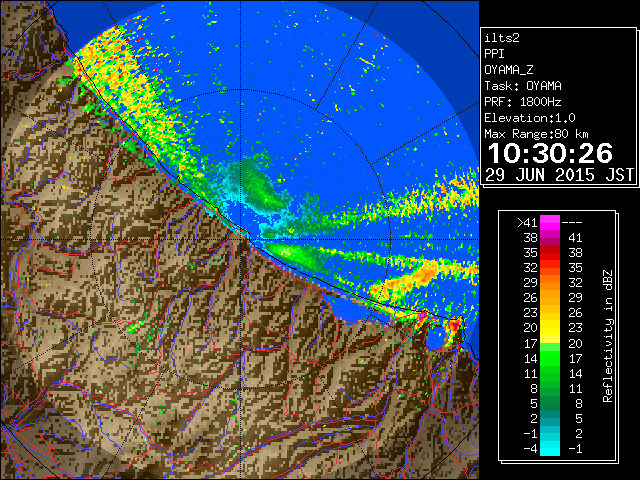Pick the bright green 14–17 dBZ swatch
640x480 pixels.
click(550, 358)
